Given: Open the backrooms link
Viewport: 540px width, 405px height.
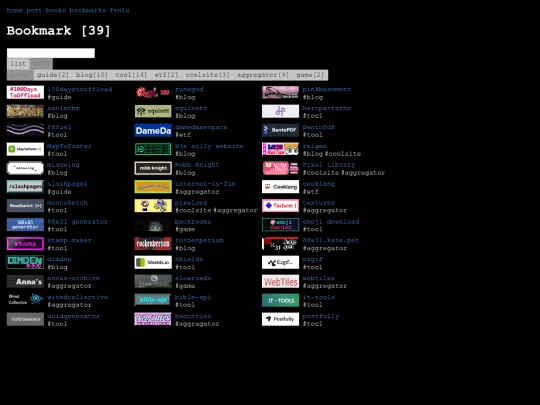Looking at the screenshot, I should click(193, 222).
